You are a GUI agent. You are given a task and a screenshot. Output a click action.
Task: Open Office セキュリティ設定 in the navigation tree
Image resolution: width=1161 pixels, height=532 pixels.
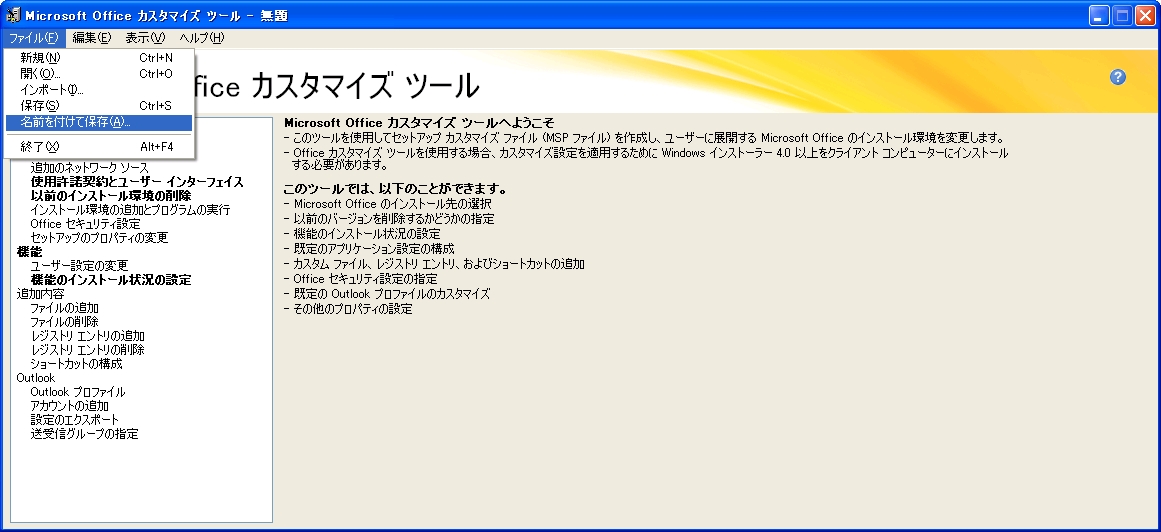click(85, 224)
